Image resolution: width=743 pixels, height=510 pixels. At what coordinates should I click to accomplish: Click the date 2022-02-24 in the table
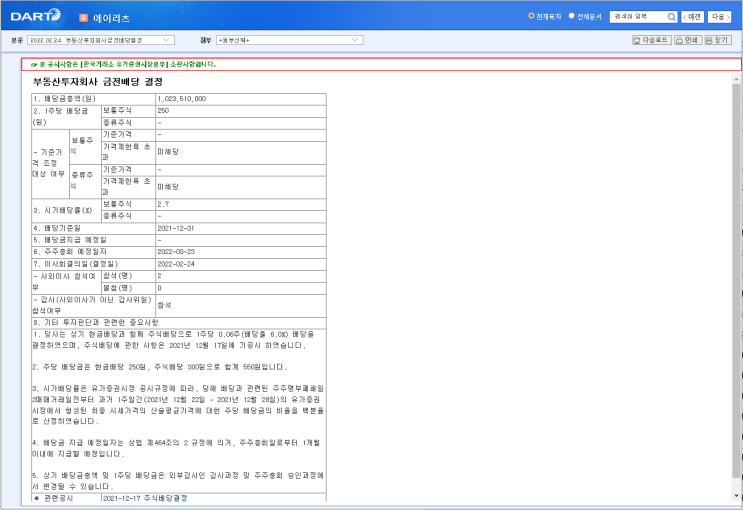coord(176,264)
